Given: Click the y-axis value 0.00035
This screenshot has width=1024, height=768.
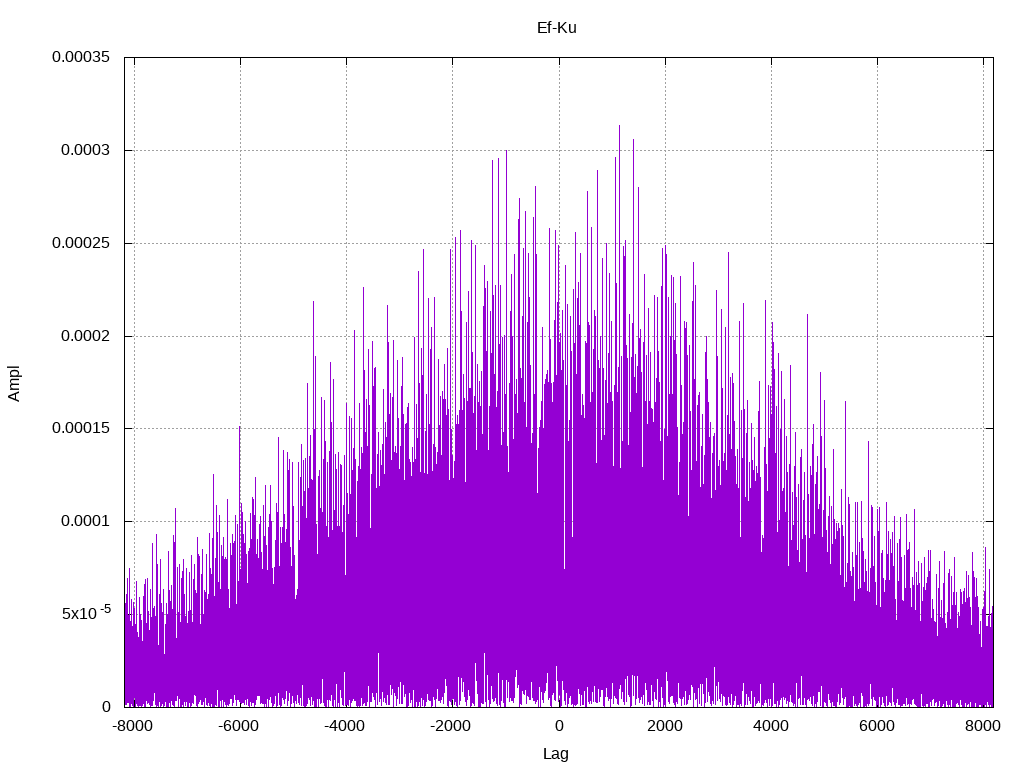Looking at the screenshot, I should pyautogui.click(x=81, y=57).
